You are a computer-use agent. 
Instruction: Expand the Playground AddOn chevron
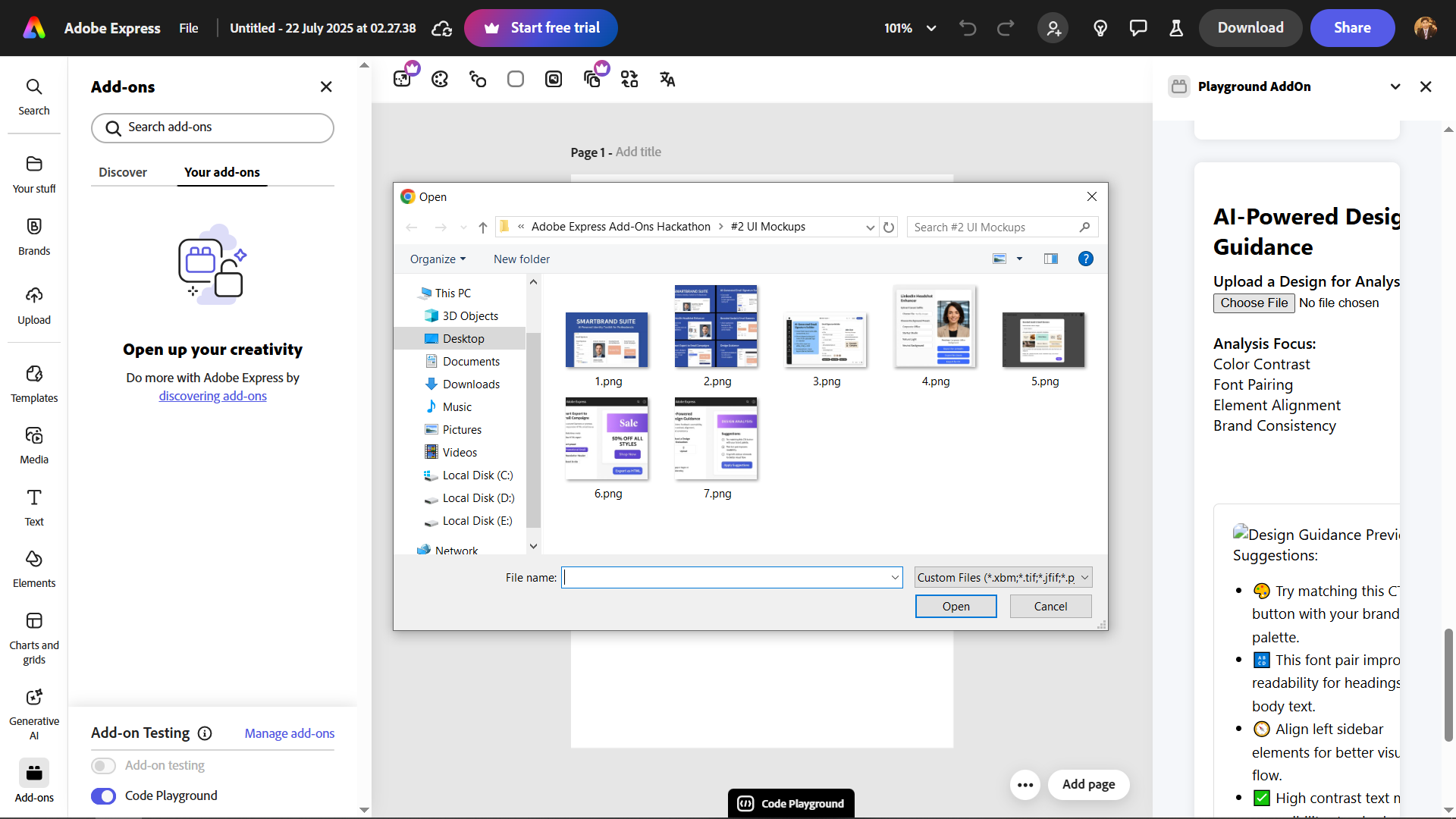coord(1395,86)
